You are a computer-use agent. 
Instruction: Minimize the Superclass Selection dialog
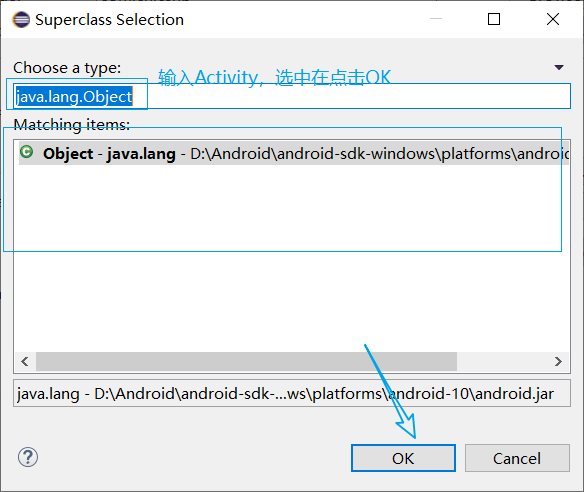point(436,18)
